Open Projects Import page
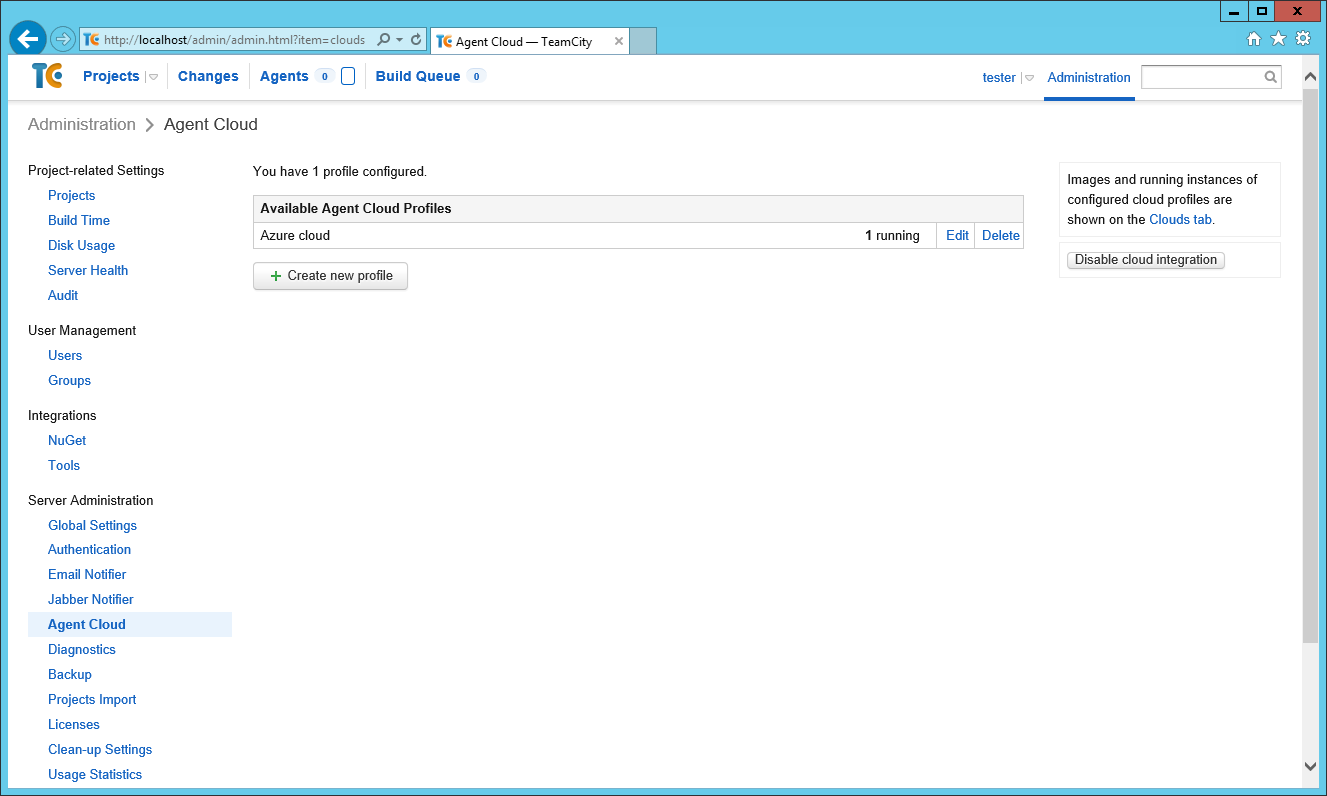This screenshot has height=796, width=1327. pos(92,699)
